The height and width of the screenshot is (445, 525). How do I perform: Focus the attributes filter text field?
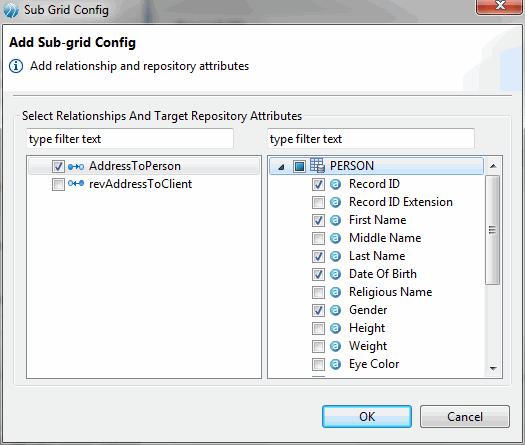371,139
